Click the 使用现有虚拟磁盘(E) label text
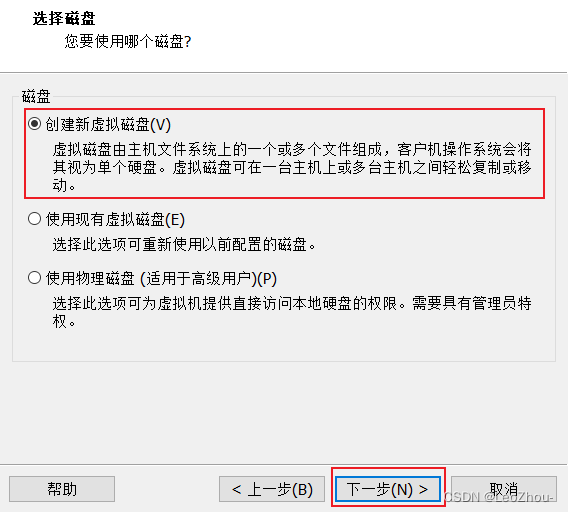Viewport: 568px width, 512px height. click(115, 220)
